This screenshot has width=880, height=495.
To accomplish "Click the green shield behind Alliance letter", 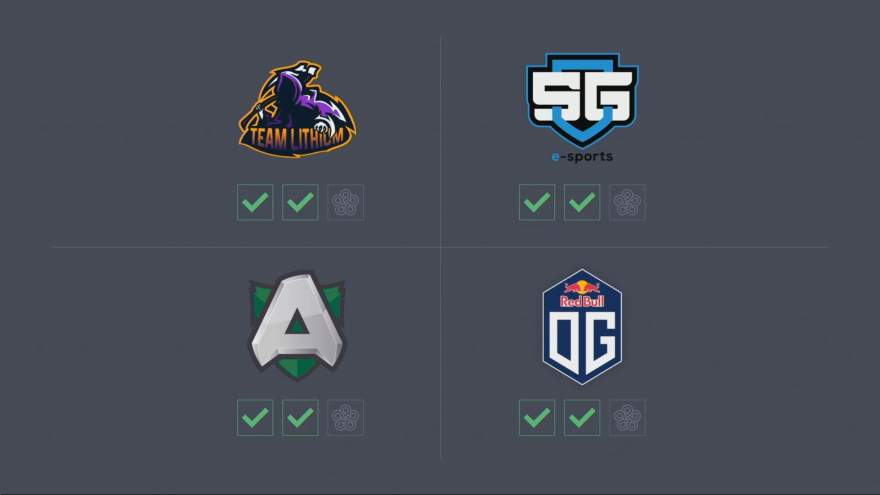I will (297, 368).
